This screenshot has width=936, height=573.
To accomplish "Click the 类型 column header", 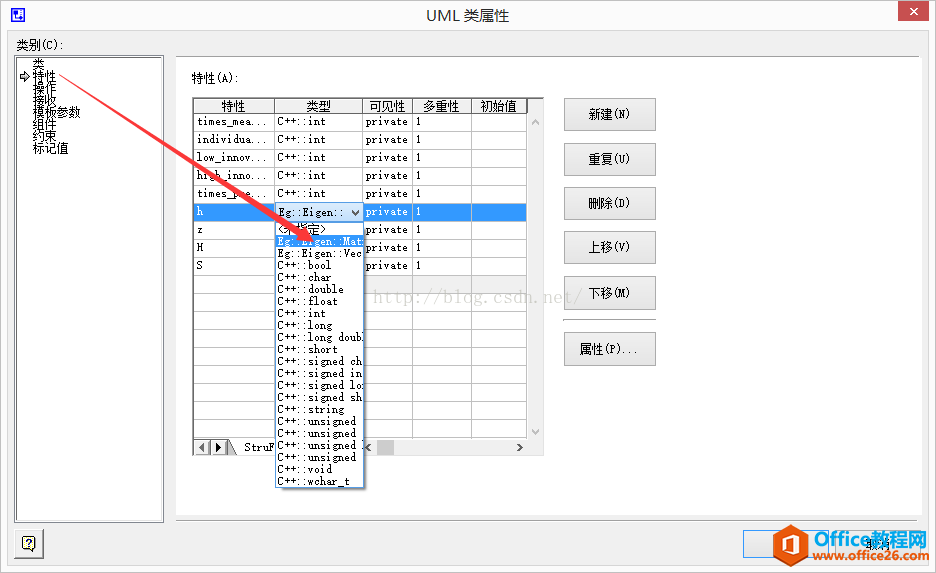I will [318, 106].
